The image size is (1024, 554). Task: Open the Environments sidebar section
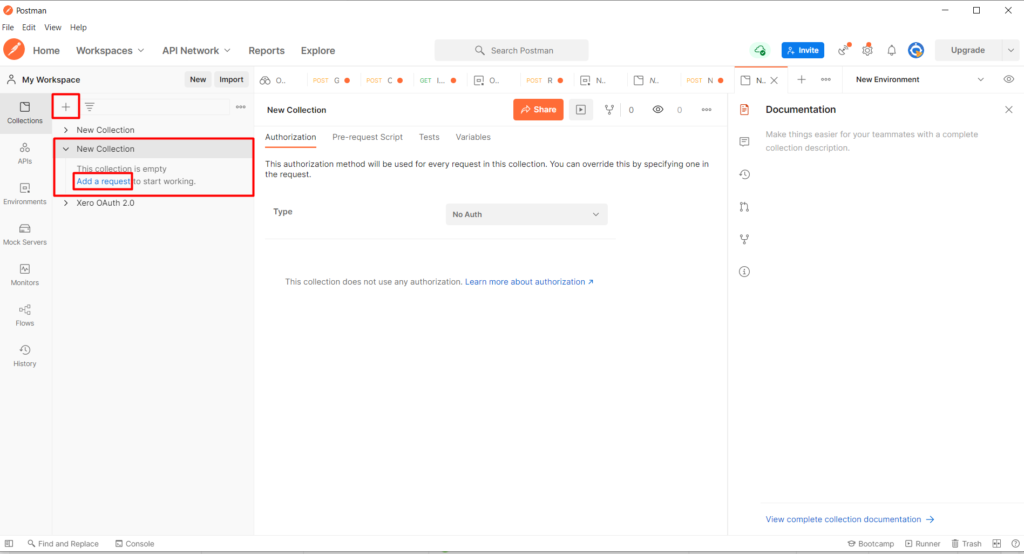click(25, 194)
